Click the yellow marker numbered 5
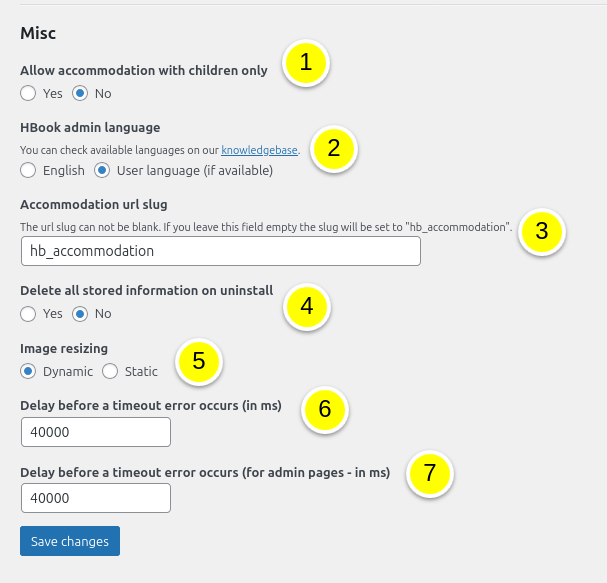607x583 pixels. tap(199, 361)
